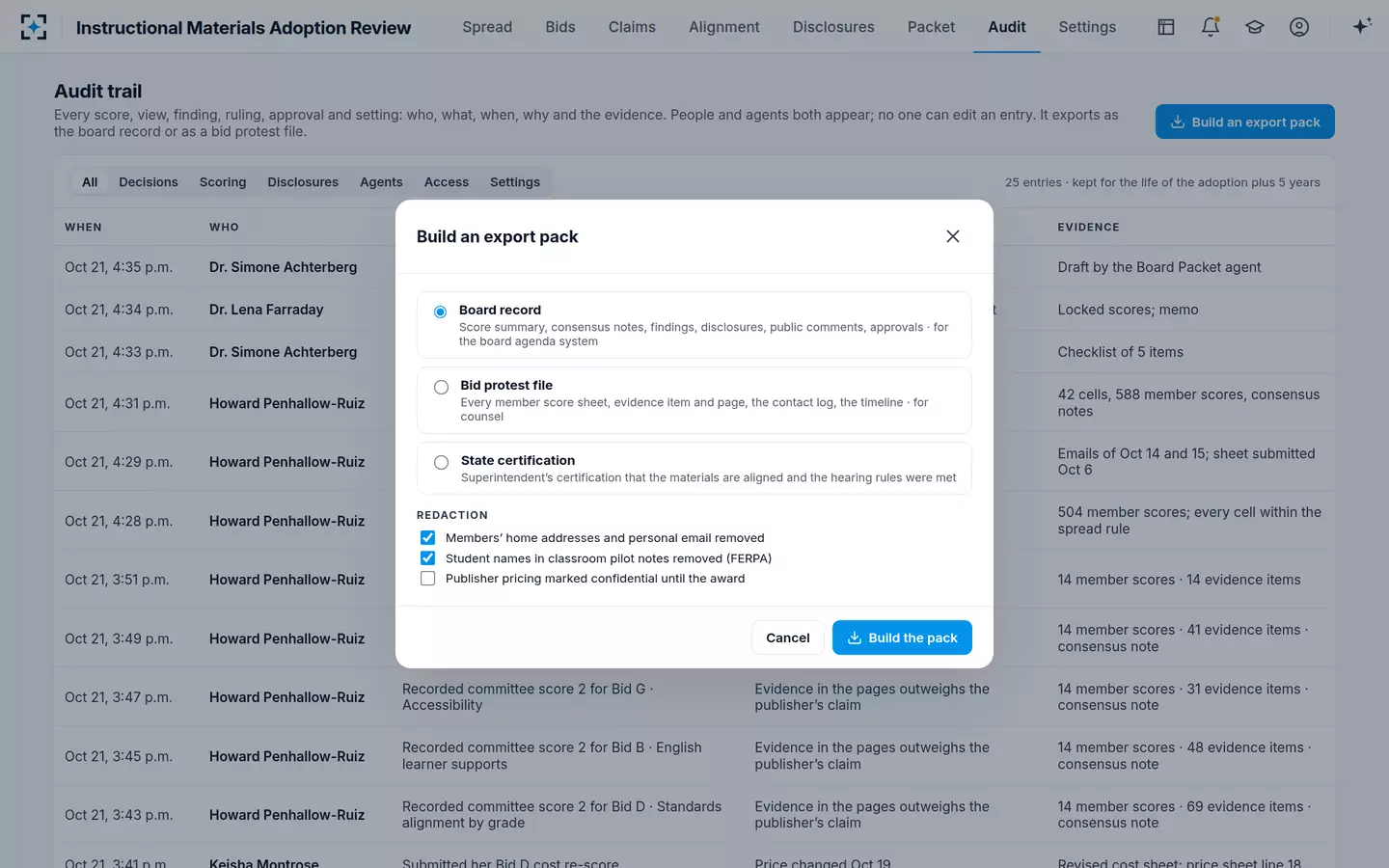Click the 'Locked scores; memo' evidence cell
Screen dimensions: 1389x868
point(1128,310)
